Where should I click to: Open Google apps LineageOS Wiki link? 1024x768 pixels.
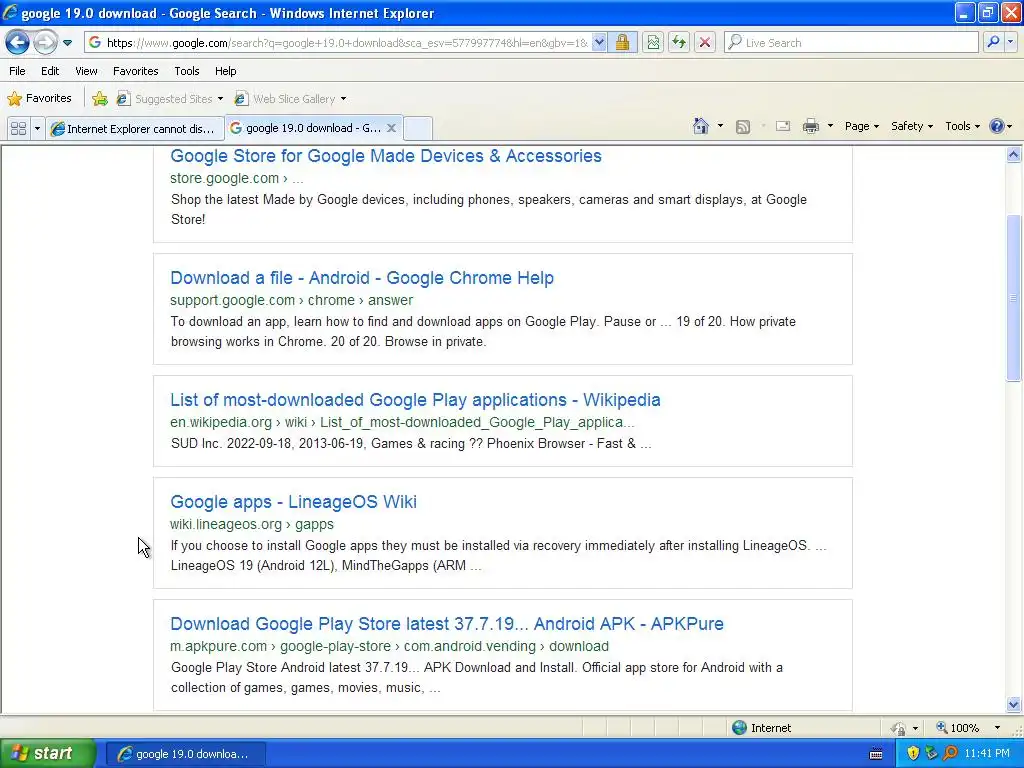coord(293,502)
